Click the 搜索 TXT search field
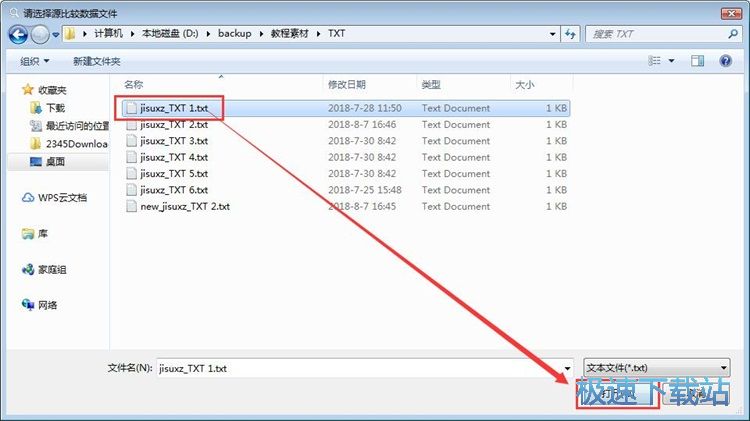Screen dimensions: 750x421 (655, 34)
